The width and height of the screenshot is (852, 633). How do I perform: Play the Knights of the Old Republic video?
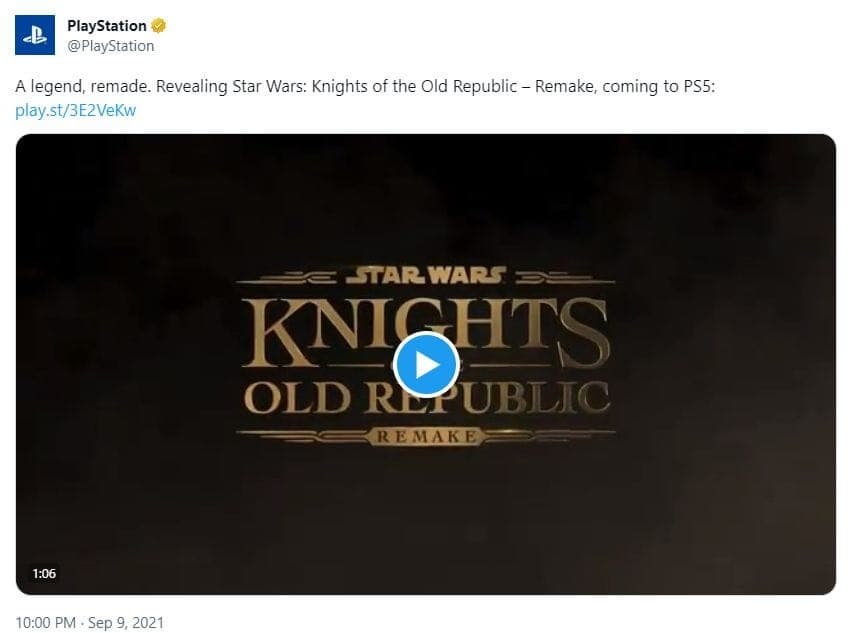[427, 365]
